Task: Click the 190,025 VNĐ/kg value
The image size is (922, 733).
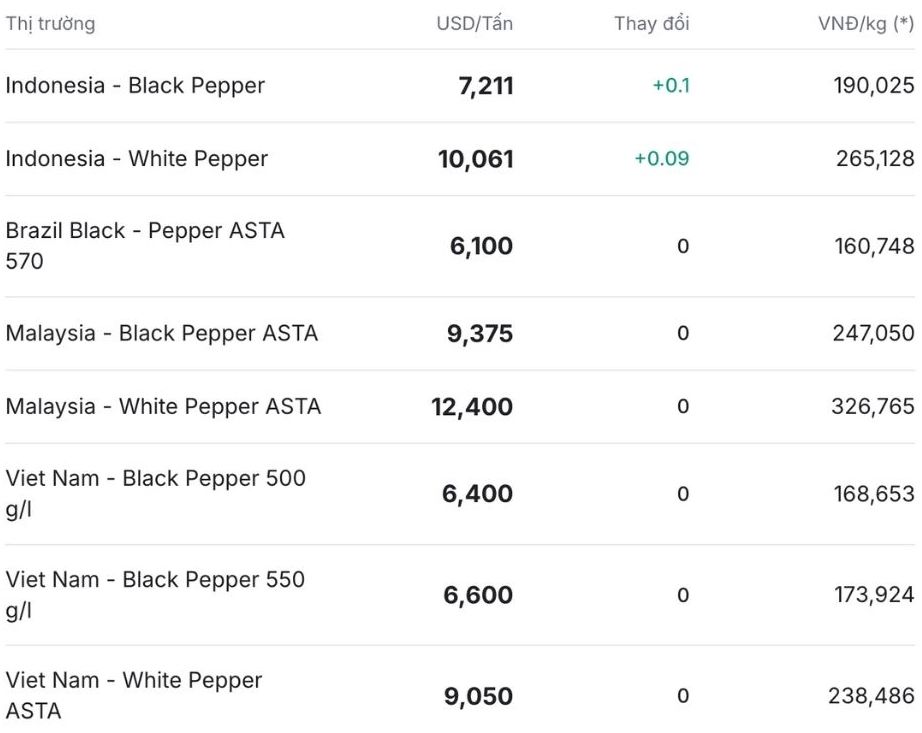Action: [874, 86]
